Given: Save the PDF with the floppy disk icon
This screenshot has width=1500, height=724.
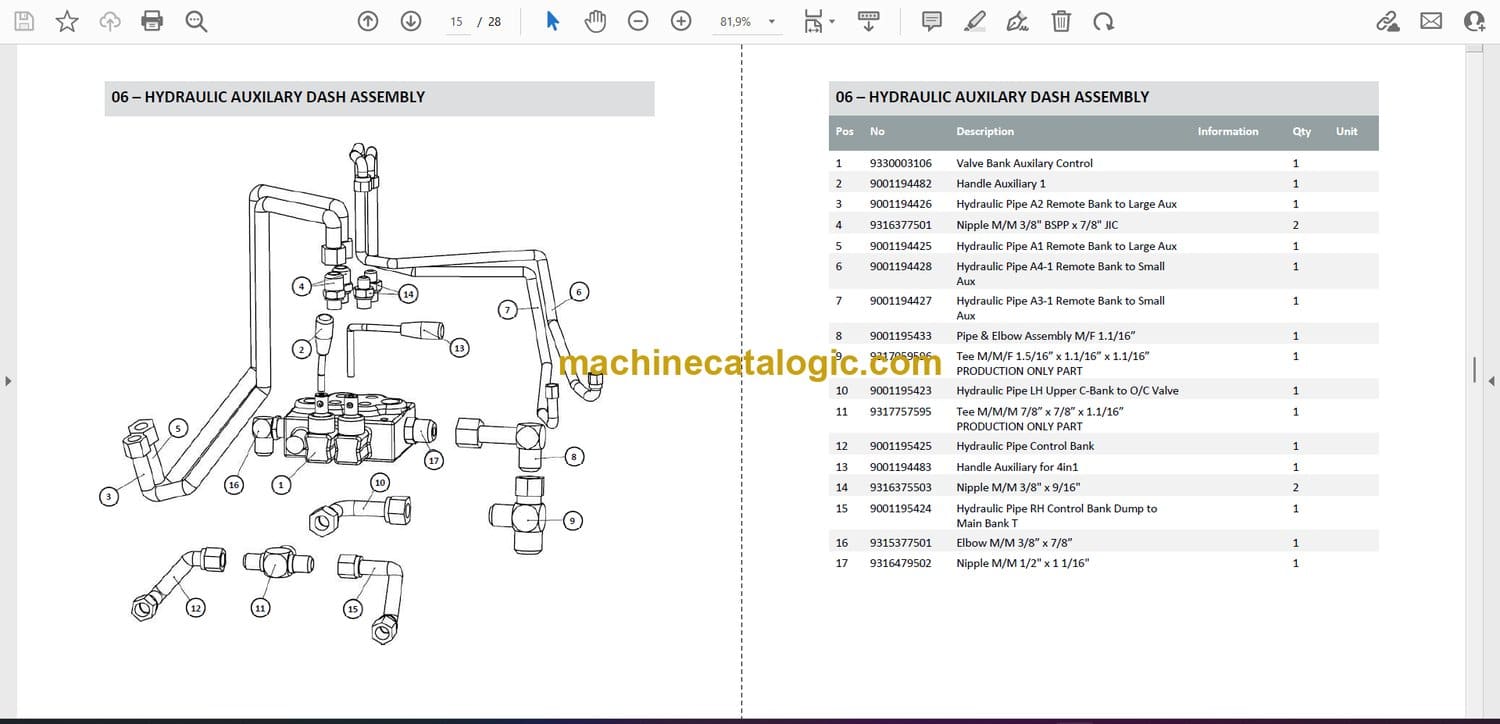Looking at the screenshot, I should click(x=24, y=21).
